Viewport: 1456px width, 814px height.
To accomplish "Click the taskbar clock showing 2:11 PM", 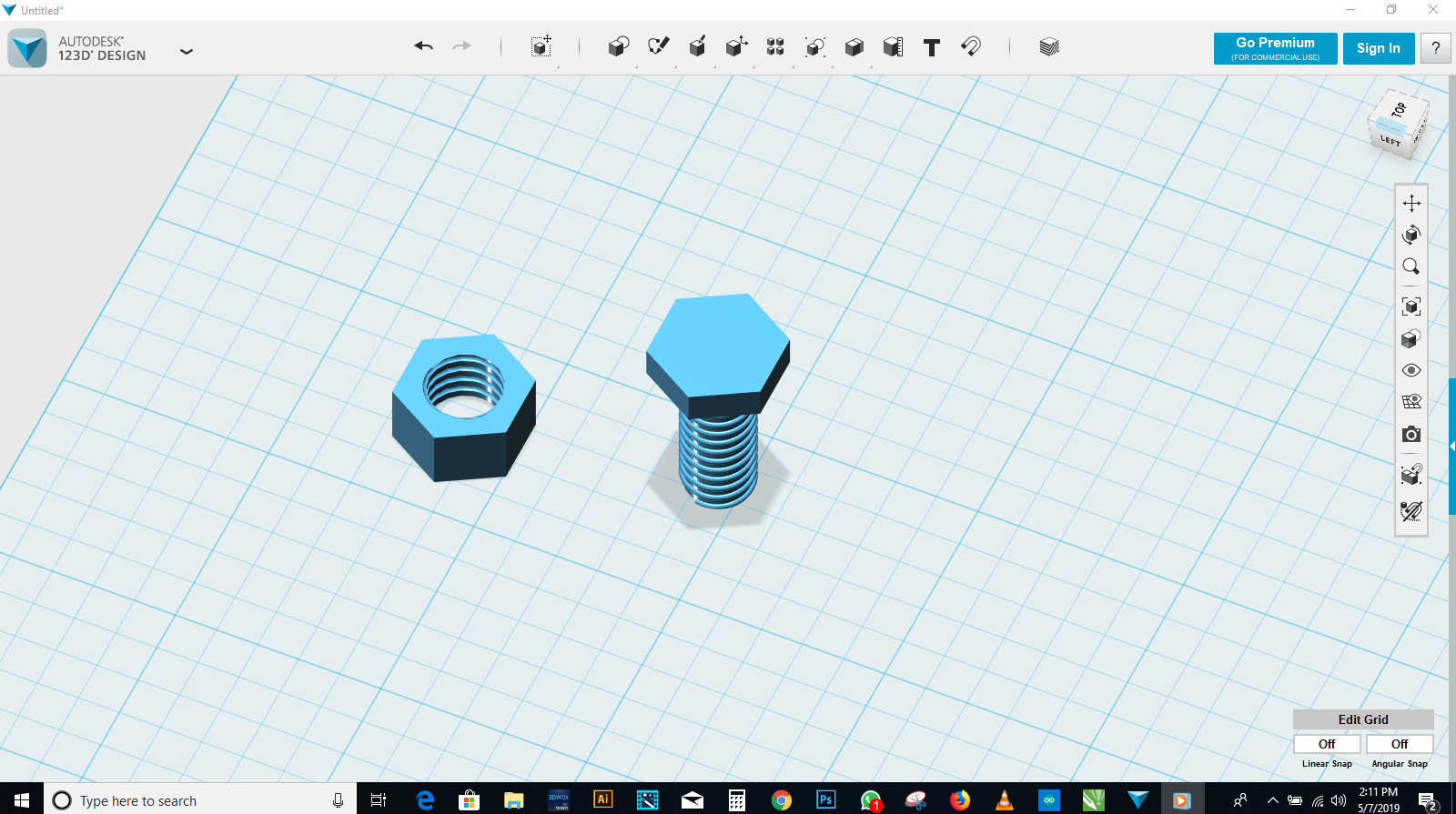I will 1379,799.
